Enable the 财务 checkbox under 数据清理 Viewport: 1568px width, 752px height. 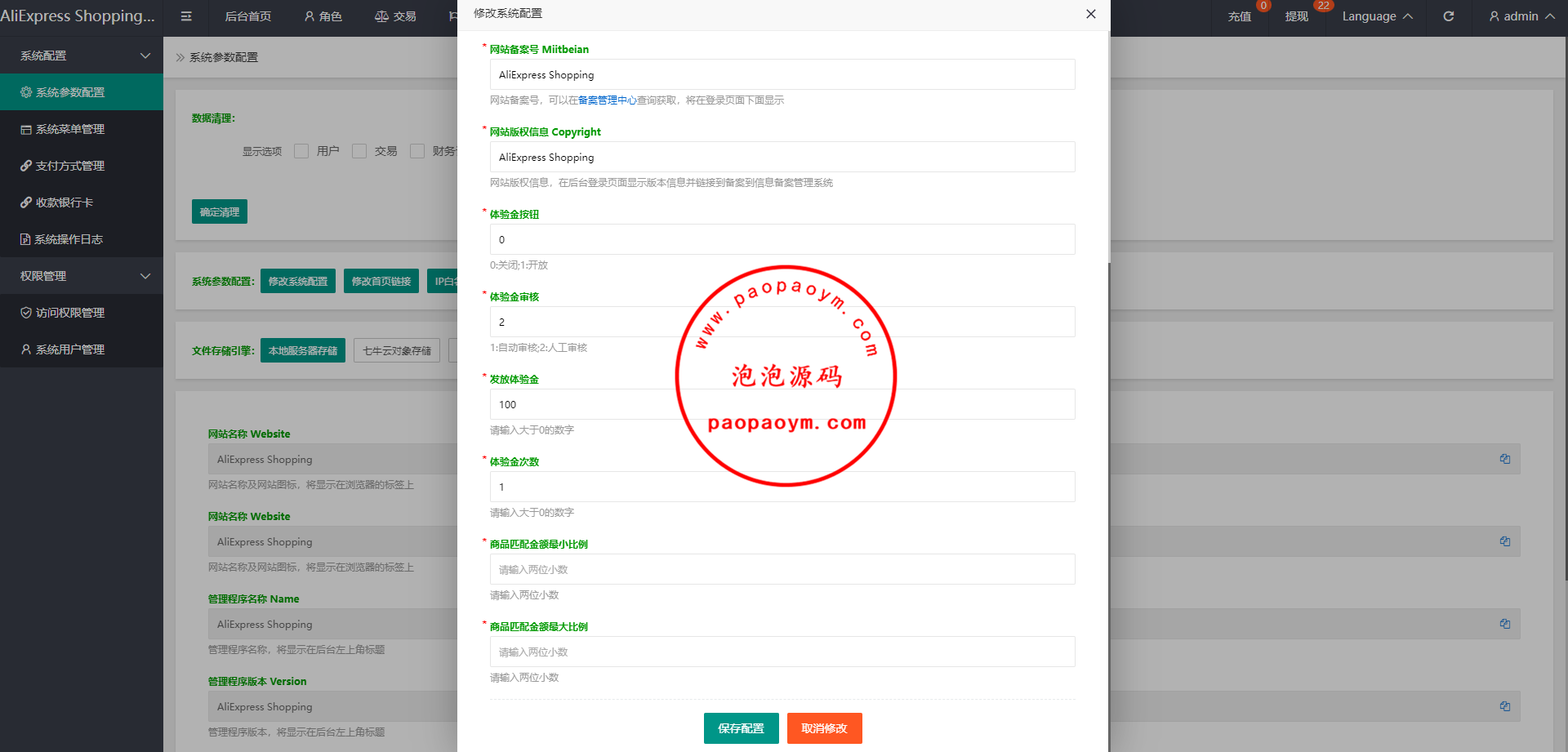tap(417, 151)
